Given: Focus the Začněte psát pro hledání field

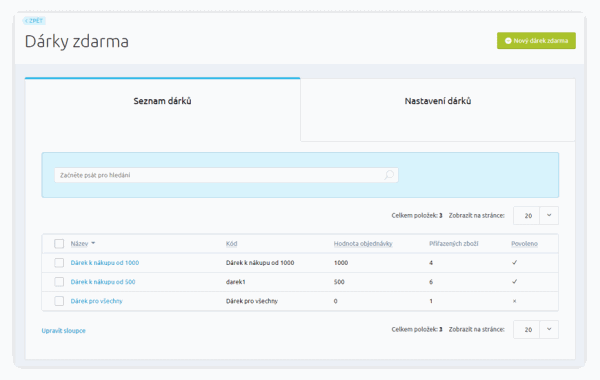Looking at the screenshot, I should (226, 175).
